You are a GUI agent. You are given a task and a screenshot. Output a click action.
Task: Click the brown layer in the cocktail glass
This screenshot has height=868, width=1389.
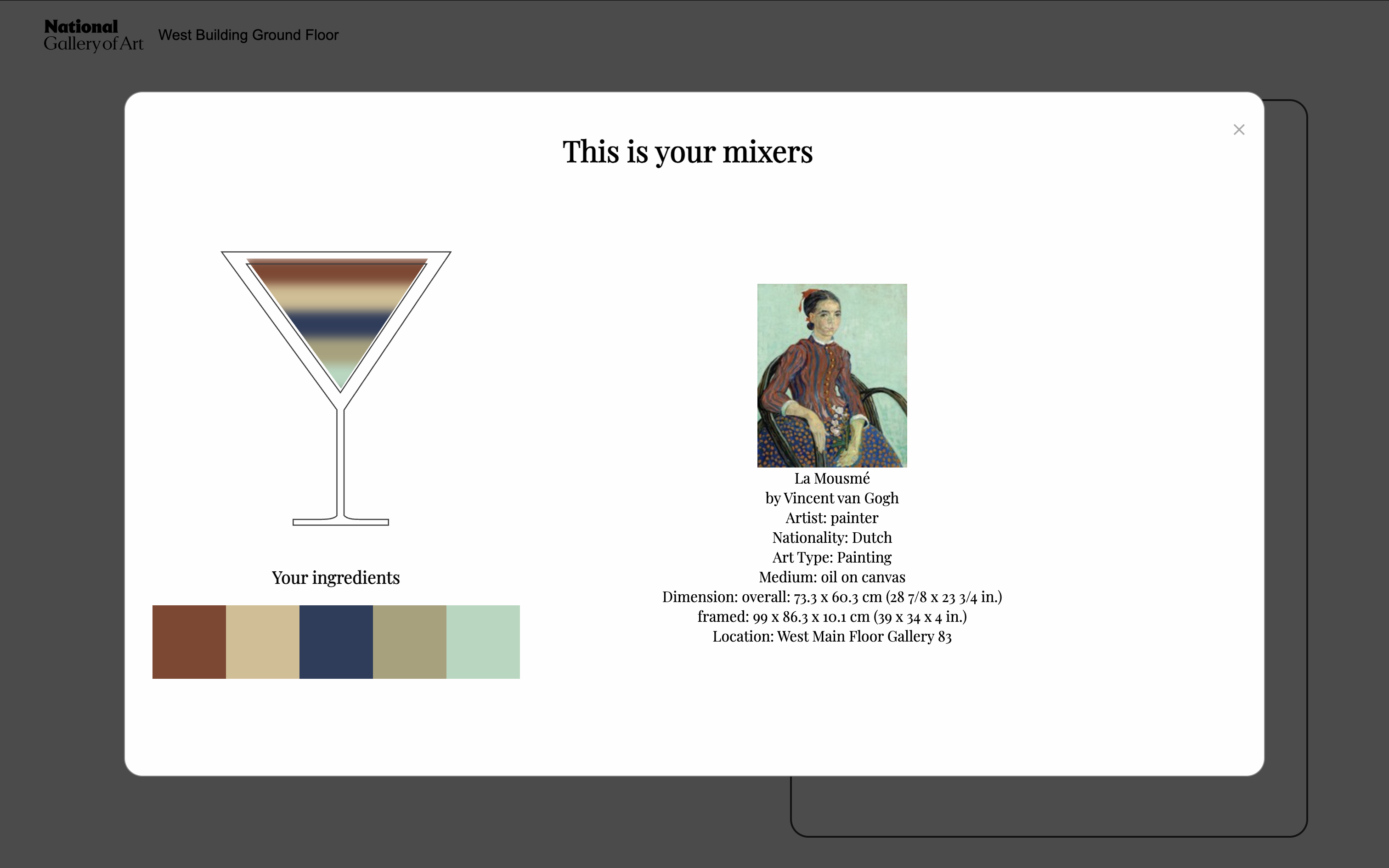337,273
